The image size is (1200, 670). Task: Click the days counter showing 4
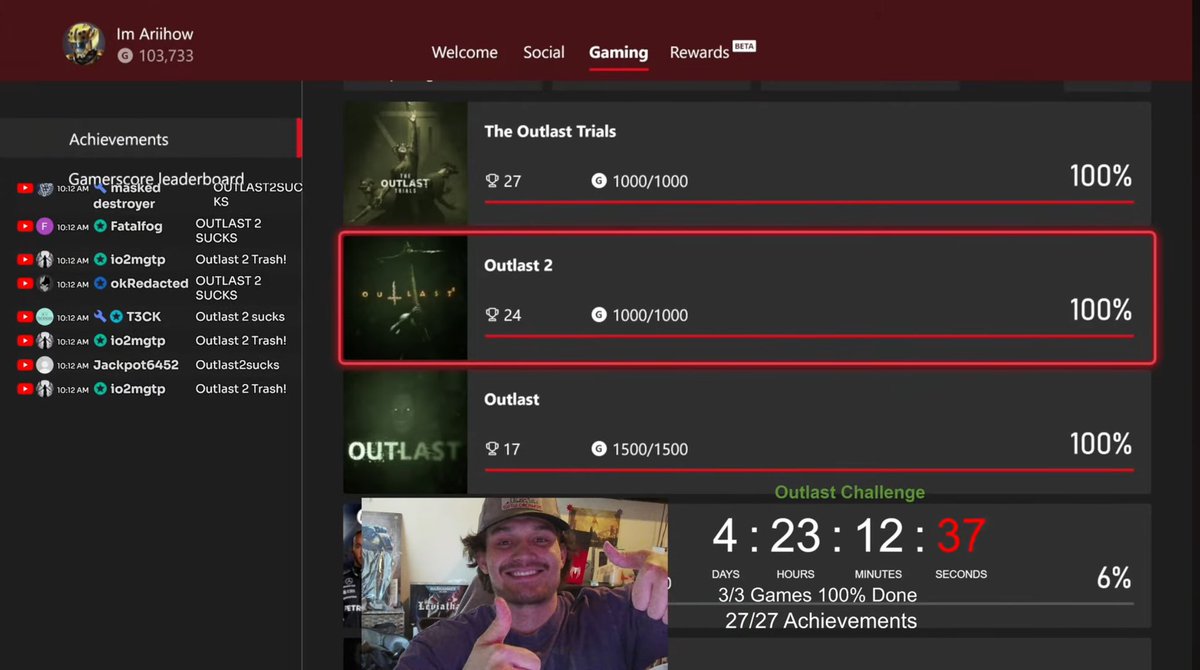tap(725, 537)
